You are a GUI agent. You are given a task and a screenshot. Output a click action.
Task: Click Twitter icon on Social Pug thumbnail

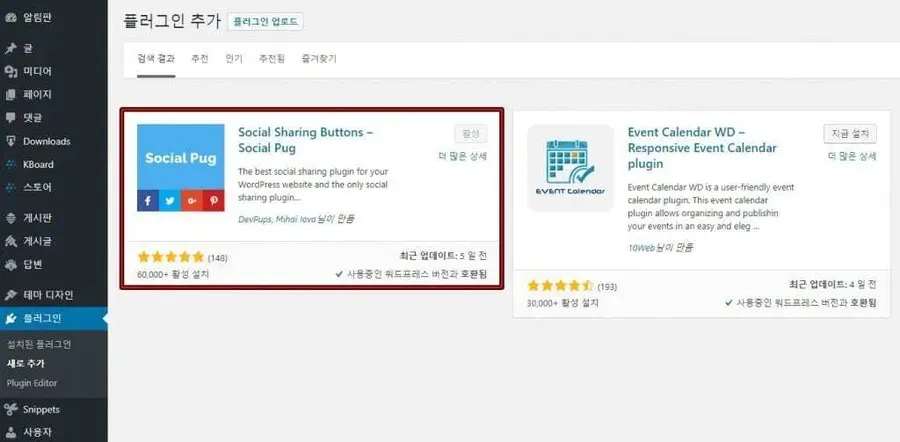click(x=170, y=201)
